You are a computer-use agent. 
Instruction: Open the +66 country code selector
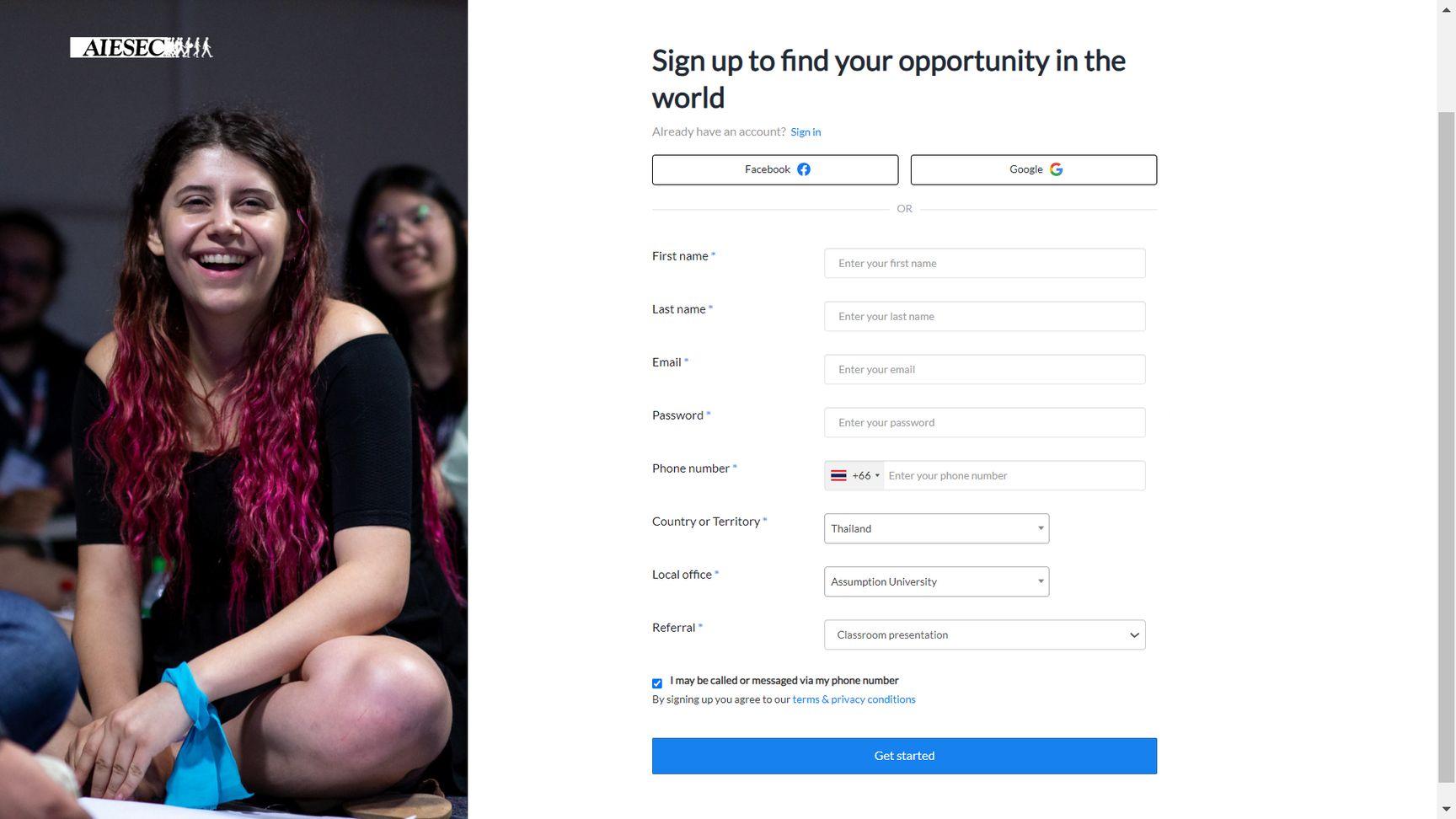(x=855, y=476)
